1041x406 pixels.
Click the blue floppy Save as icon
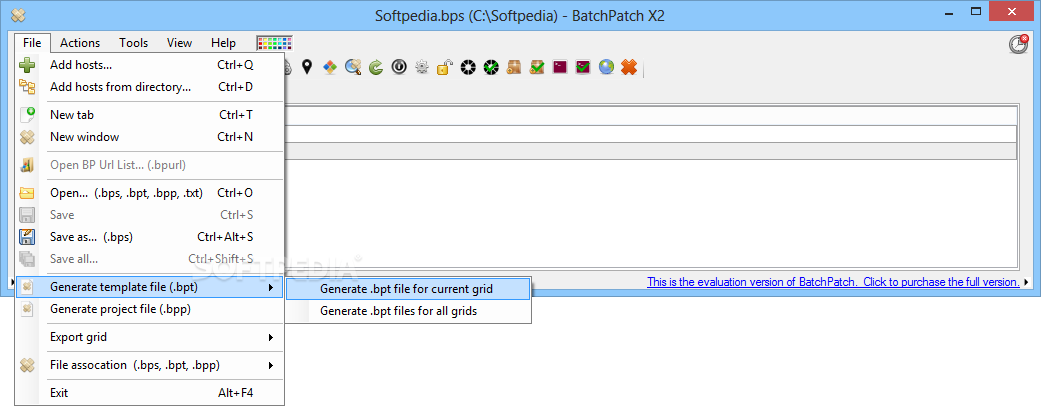[27, 237]
